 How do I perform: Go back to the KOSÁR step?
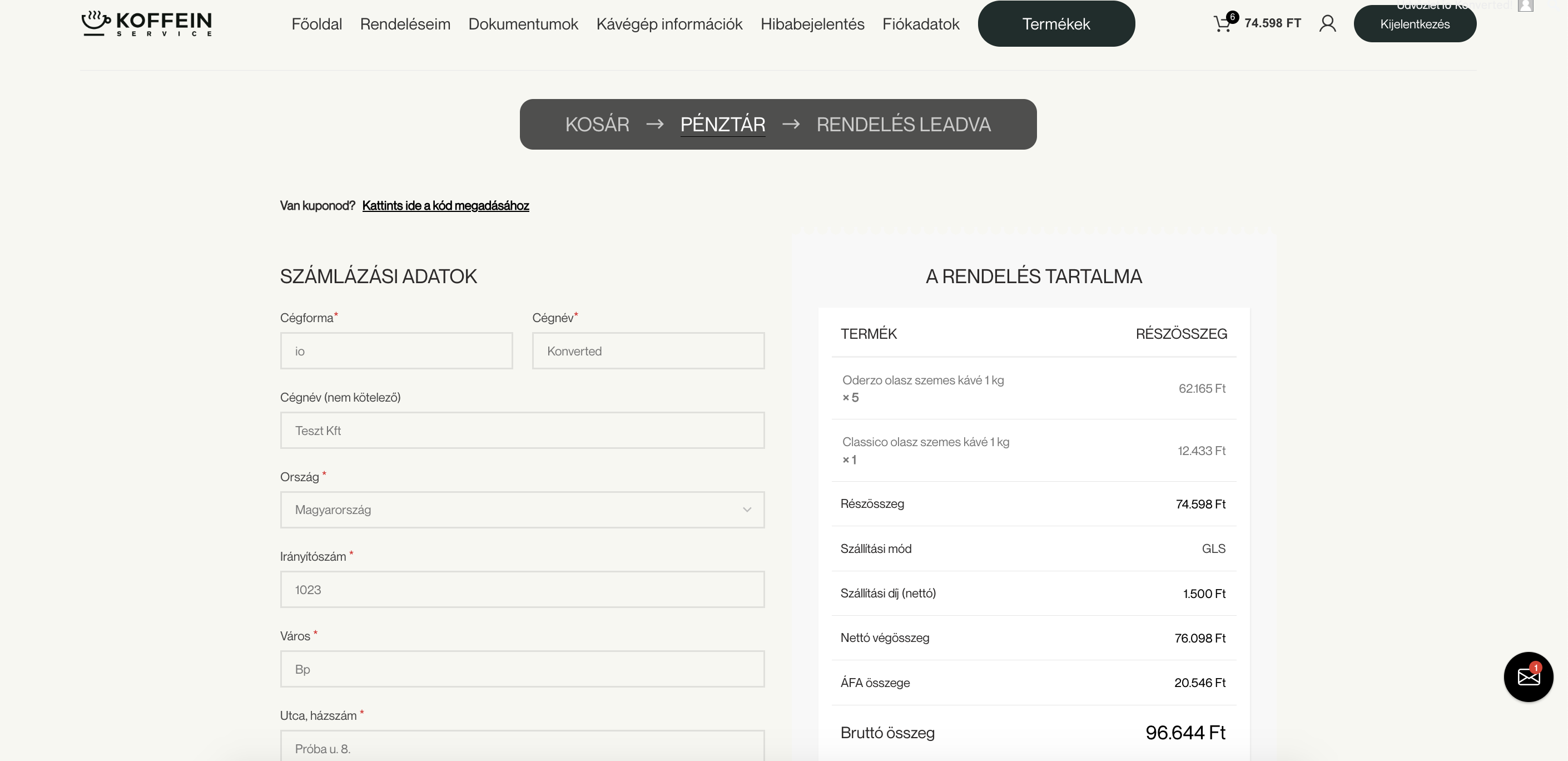tap(597, 124)
